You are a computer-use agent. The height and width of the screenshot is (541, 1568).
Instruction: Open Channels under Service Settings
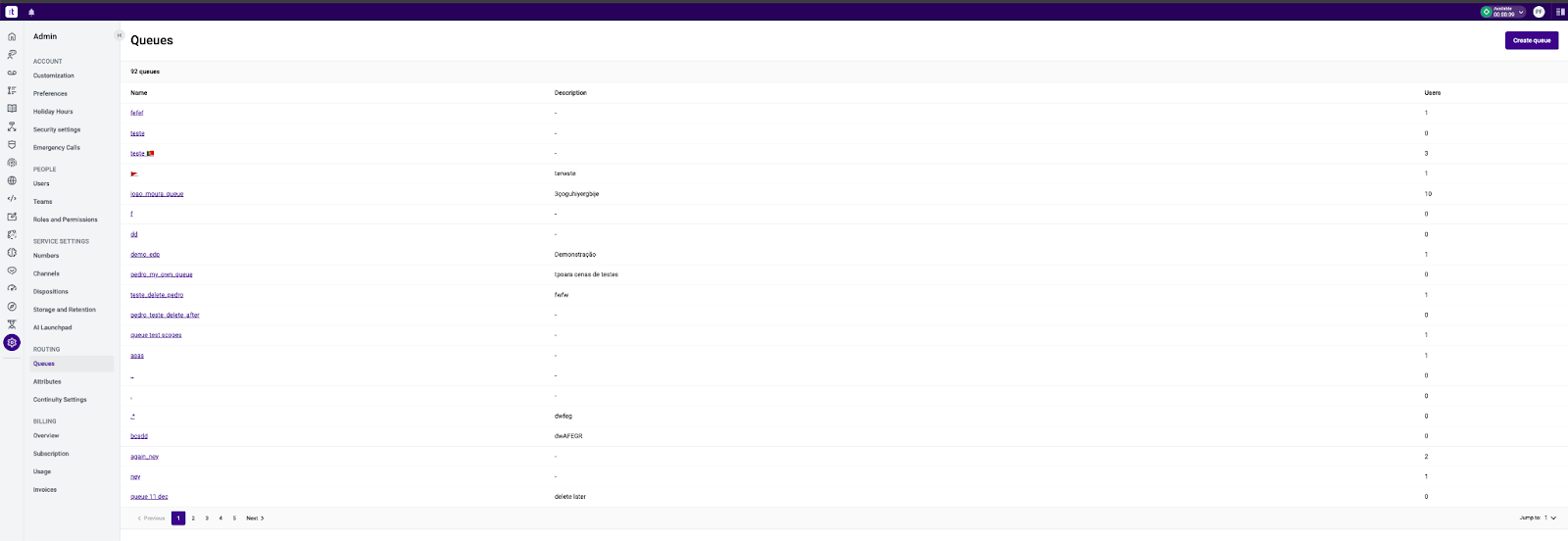[46, 273]
